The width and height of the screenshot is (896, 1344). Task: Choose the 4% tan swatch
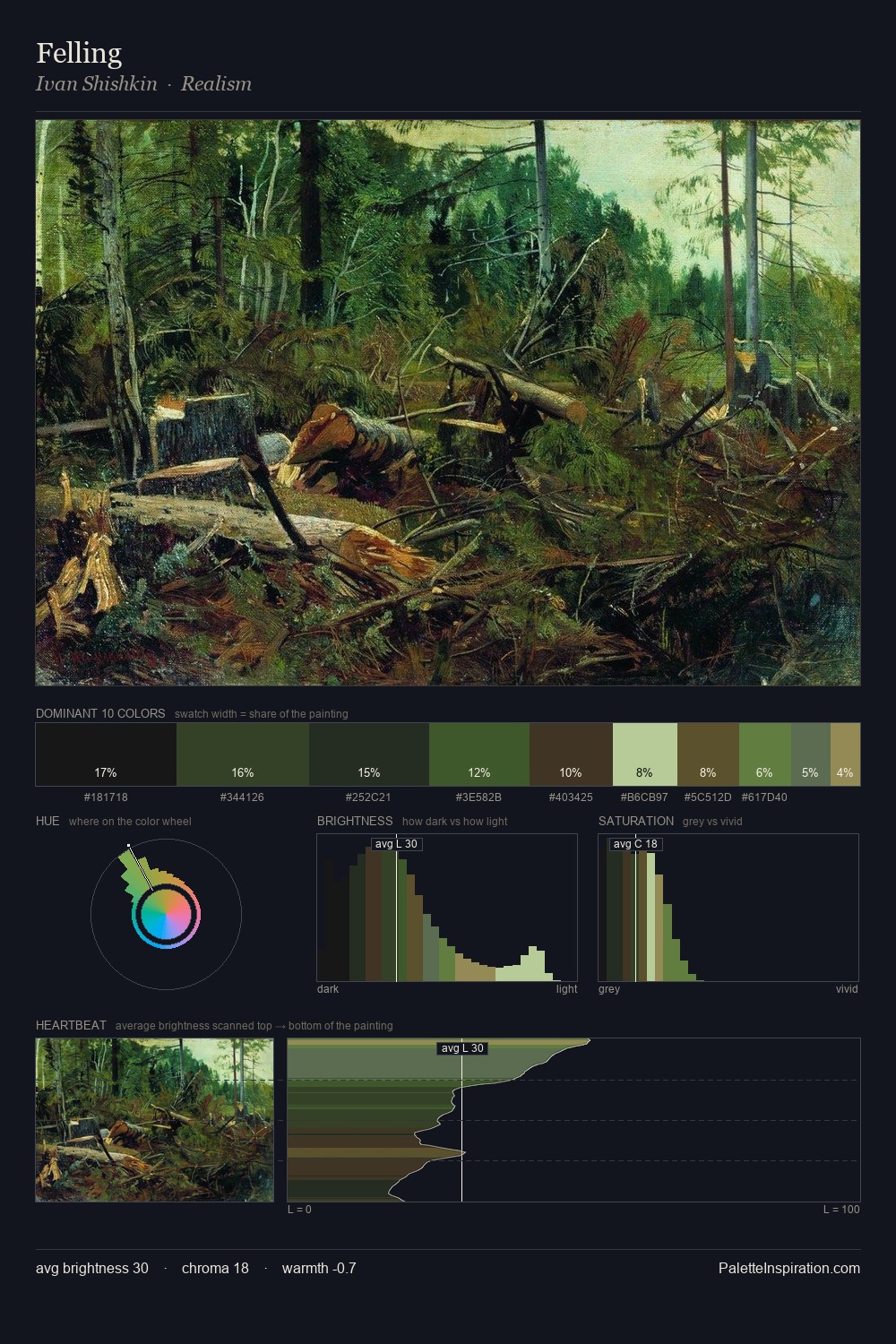(x=845, y=754)
